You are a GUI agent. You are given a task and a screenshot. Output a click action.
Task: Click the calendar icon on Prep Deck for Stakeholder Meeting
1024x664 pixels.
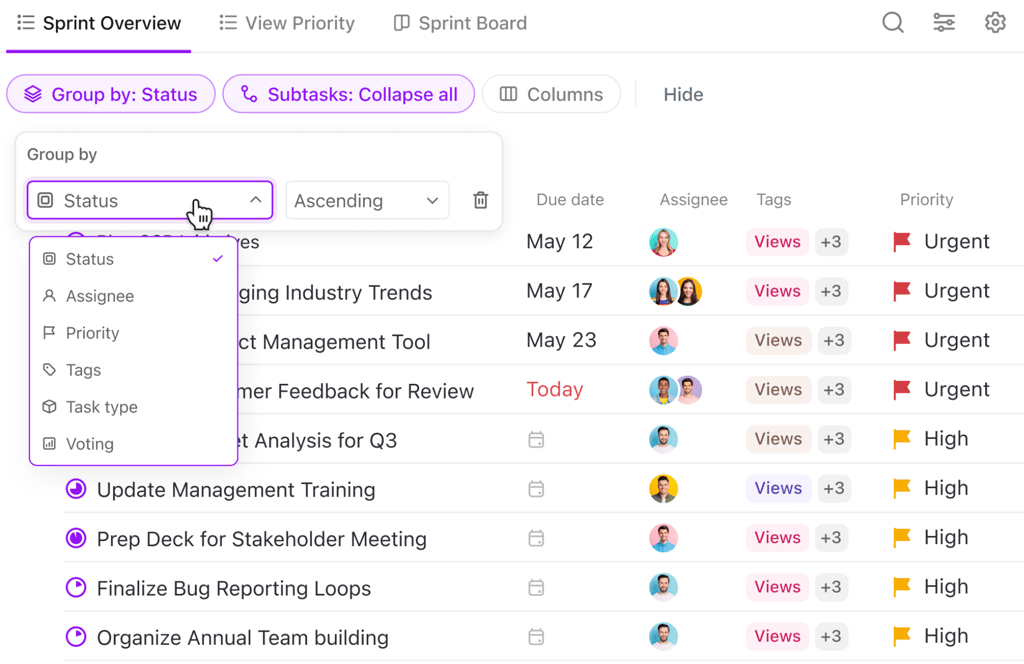click(x=536, y=538)
